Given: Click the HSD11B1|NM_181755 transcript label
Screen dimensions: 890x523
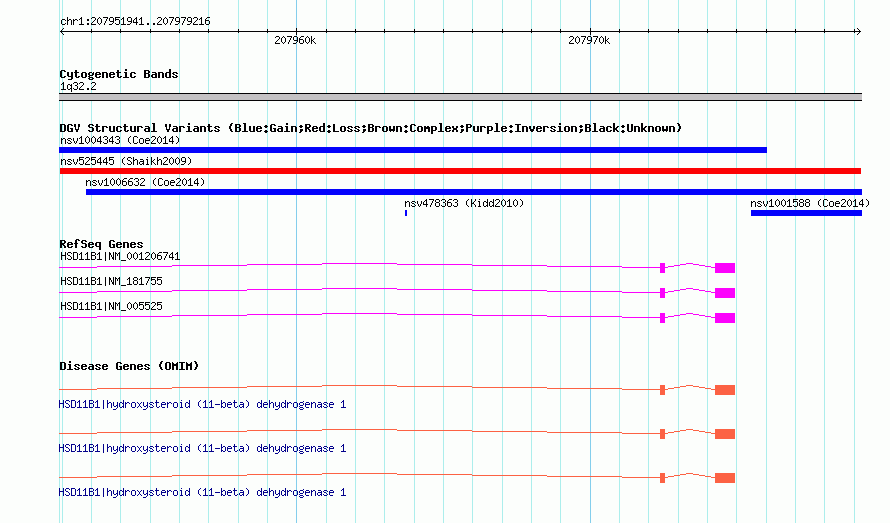Looking at the screenshot, I should click(x=111, y=281).
